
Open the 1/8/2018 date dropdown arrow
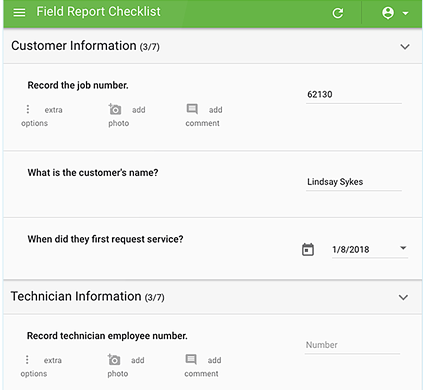[x=403, y=248]
